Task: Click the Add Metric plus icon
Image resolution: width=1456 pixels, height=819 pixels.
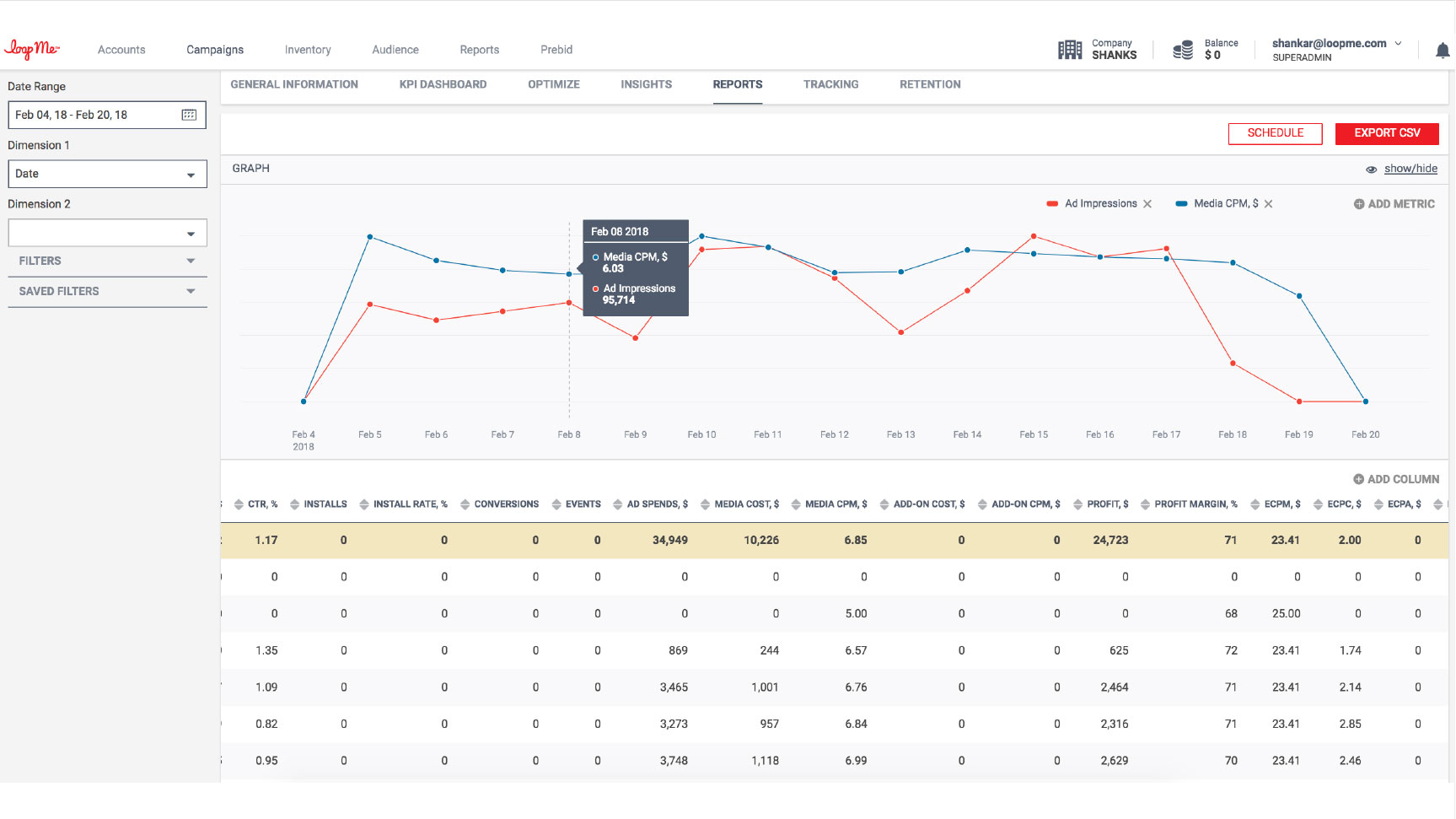Action: coord(1358,204)
